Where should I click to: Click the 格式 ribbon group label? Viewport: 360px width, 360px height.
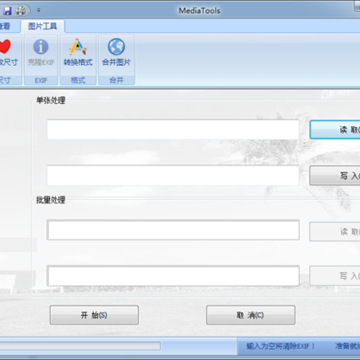coord(78,80)
